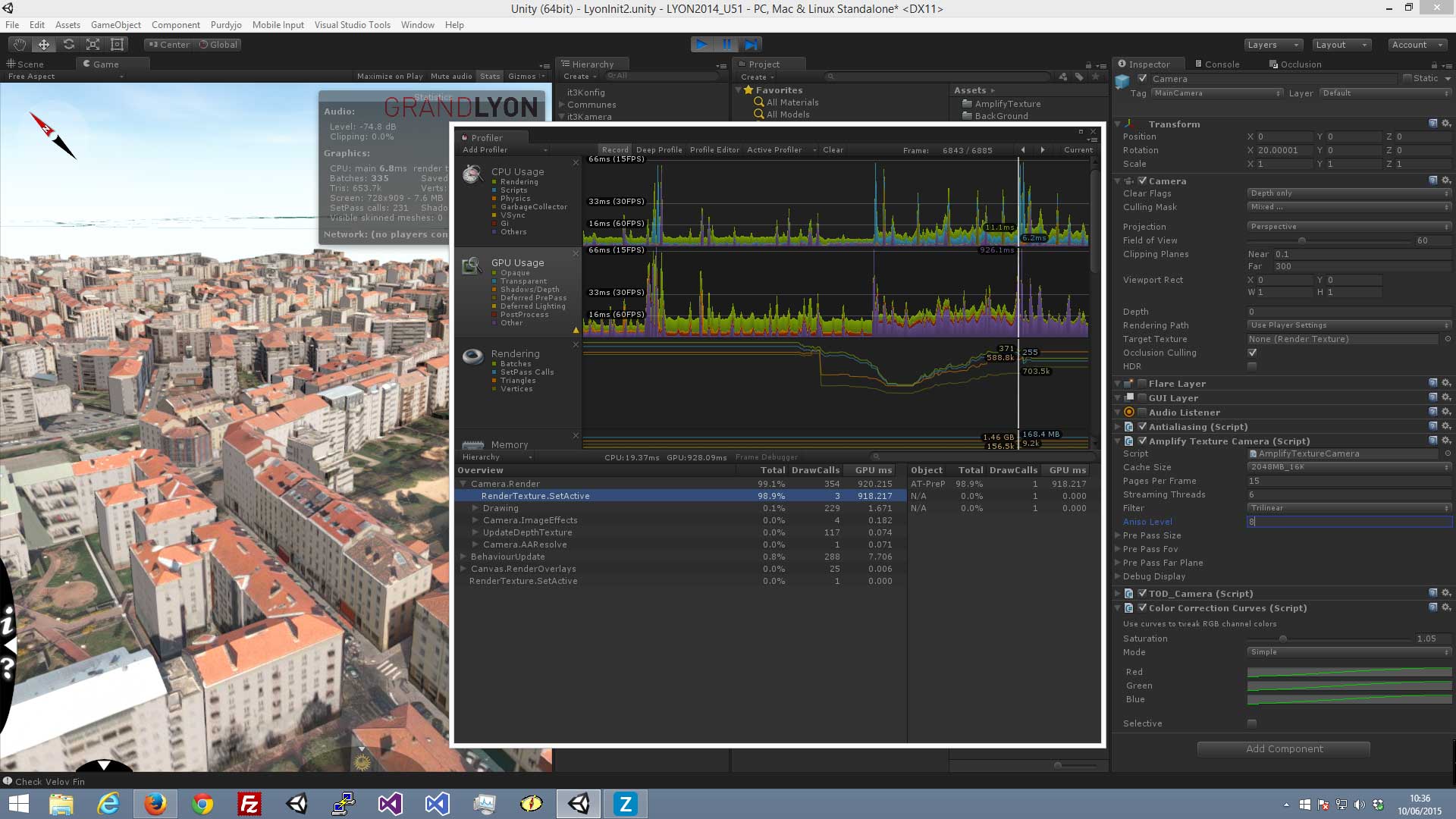The width and height of the screenshot is (1456, 819).
Task: Toggle pivot mode Center button
Action: (169, 45)
